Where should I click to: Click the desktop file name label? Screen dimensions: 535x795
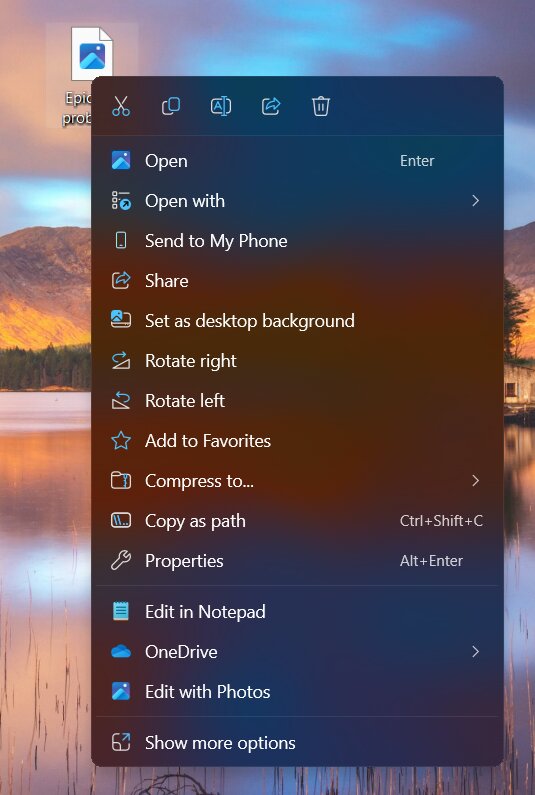point(77,107)
